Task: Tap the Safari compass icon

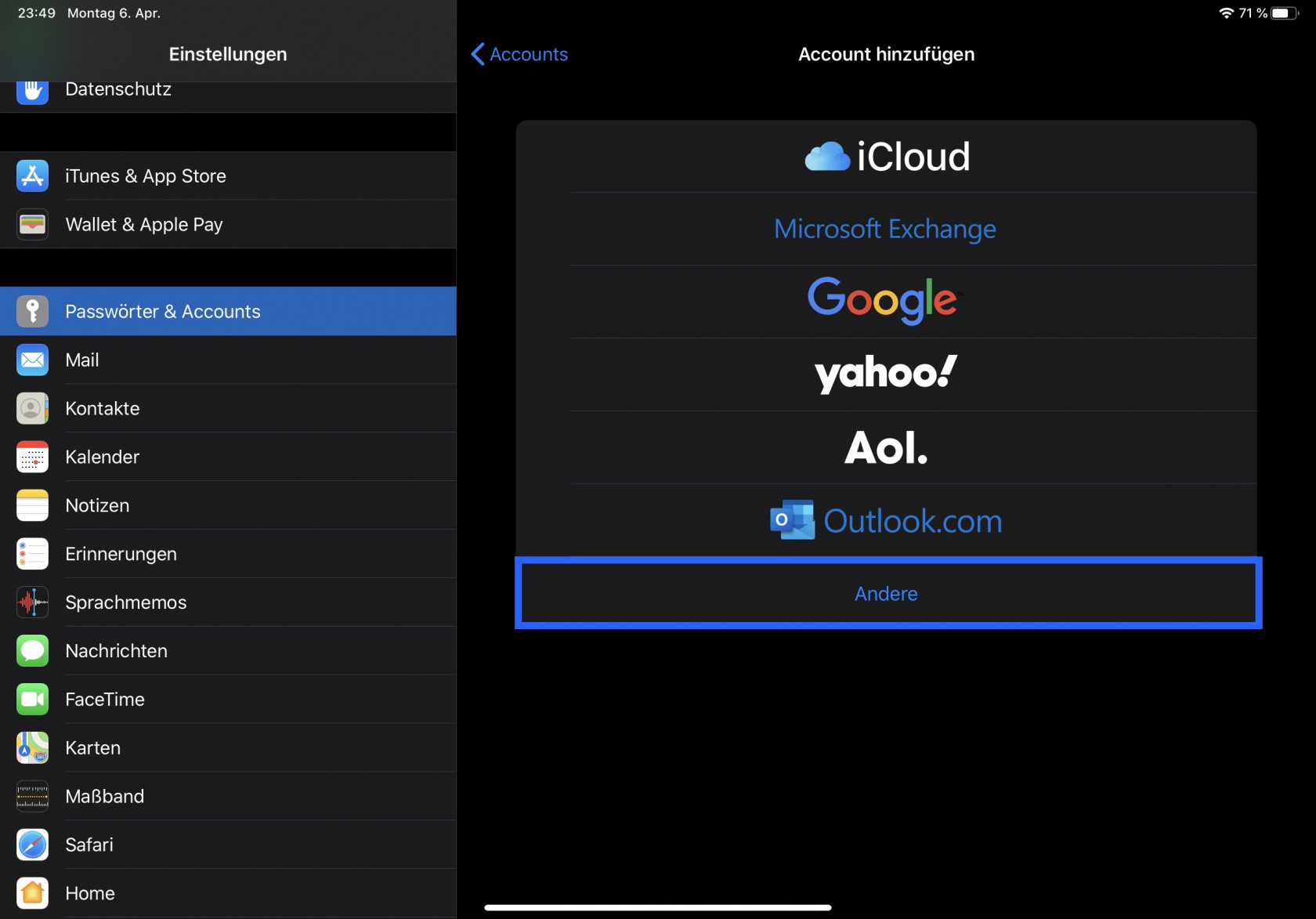Action: 32,845
